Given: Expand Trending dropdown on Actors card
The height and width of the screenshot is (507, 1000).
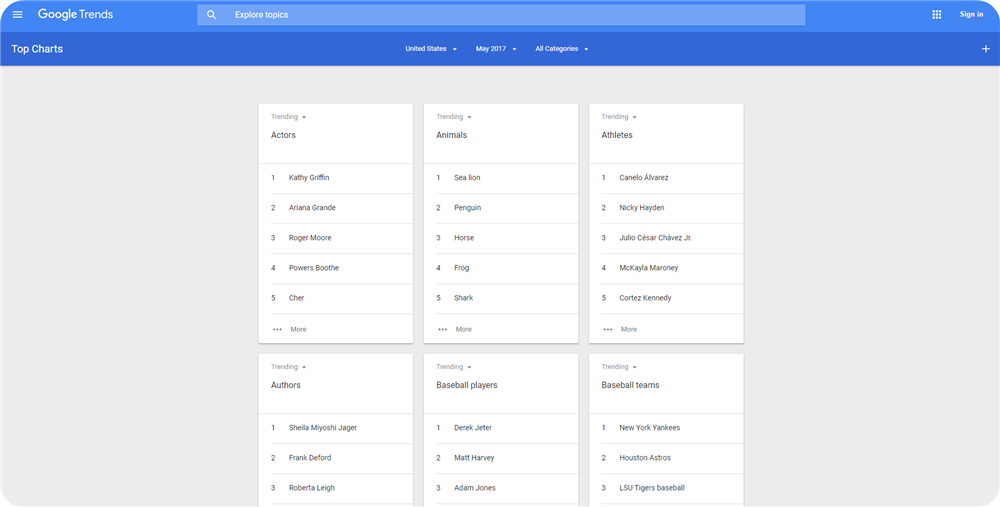Looking at the screenshot, I should (x=289, y=117).
